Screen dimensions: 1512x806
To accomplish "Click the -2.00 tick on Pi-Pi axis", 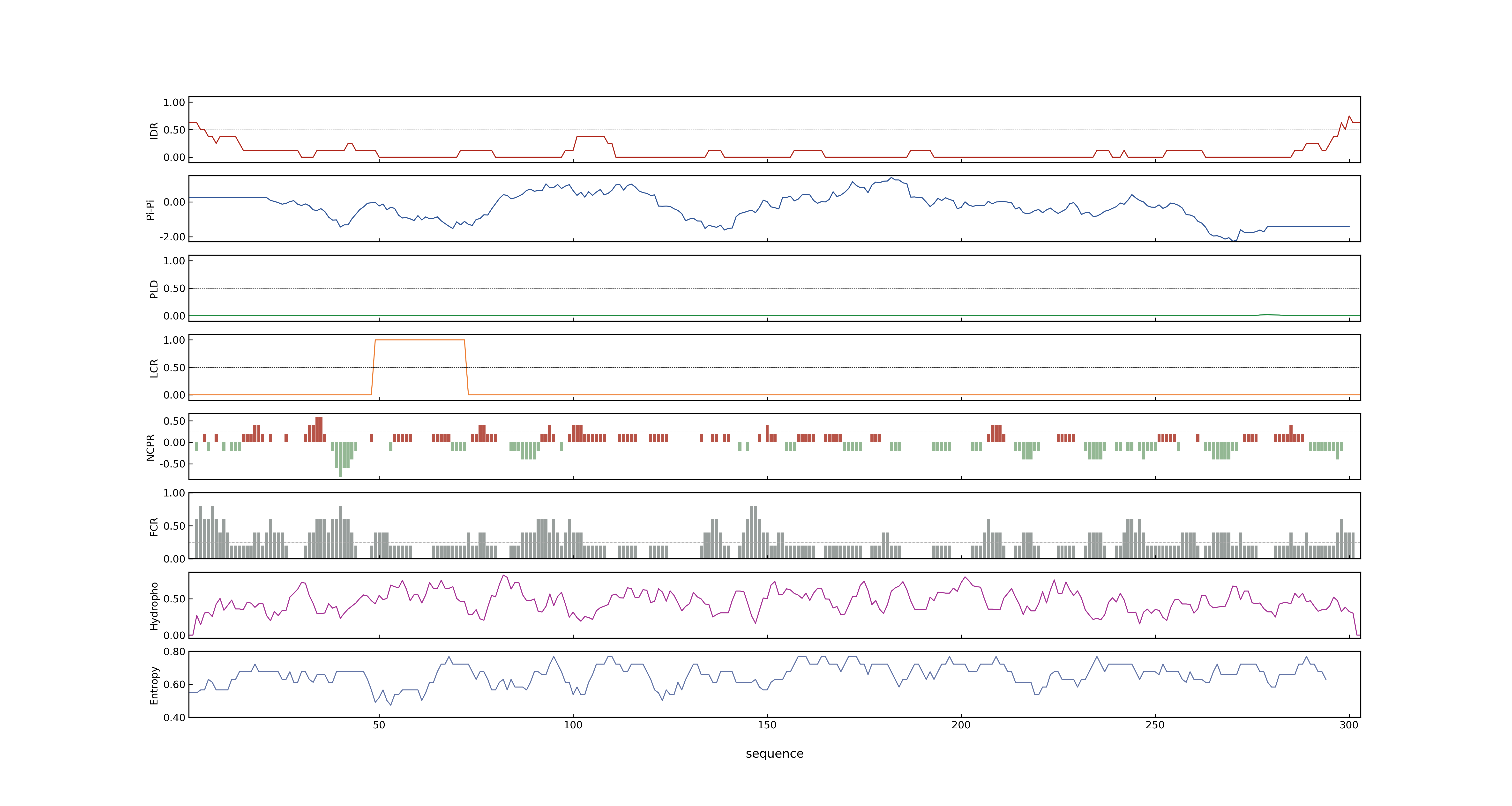I will click(x=172, y=237).
